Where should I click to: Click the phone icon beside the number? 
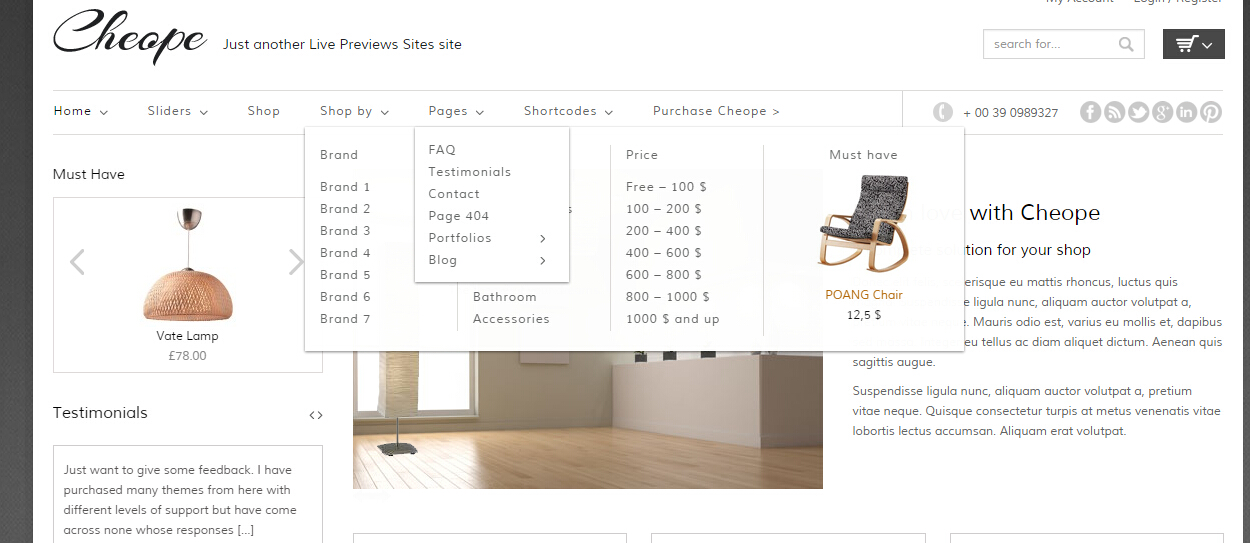point(942,112)
